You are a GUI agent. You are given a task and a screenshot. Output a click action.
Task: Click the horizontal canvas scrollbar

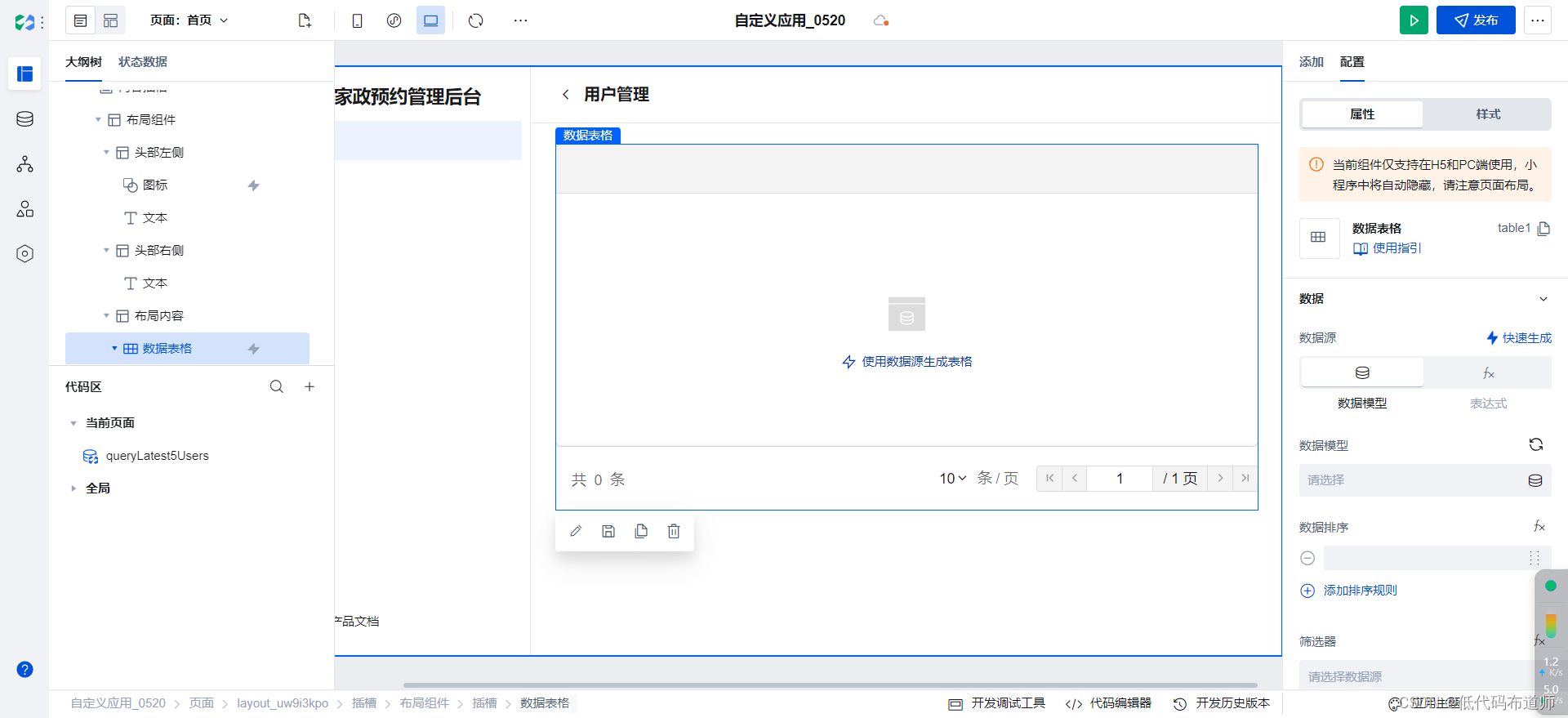pyautogui.click(x=831, y=685)
